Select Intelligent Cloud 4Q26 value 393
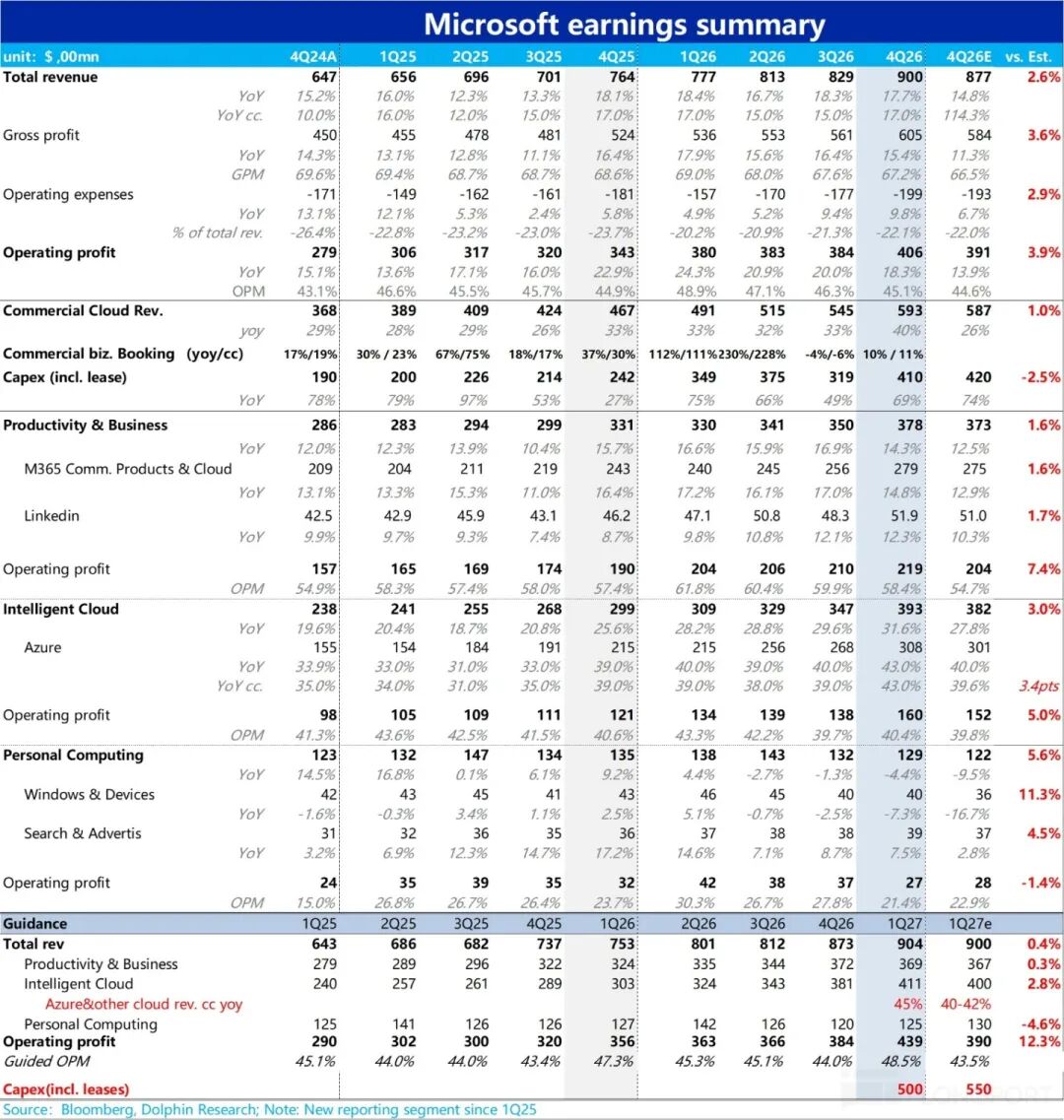 tap(909, 610)
